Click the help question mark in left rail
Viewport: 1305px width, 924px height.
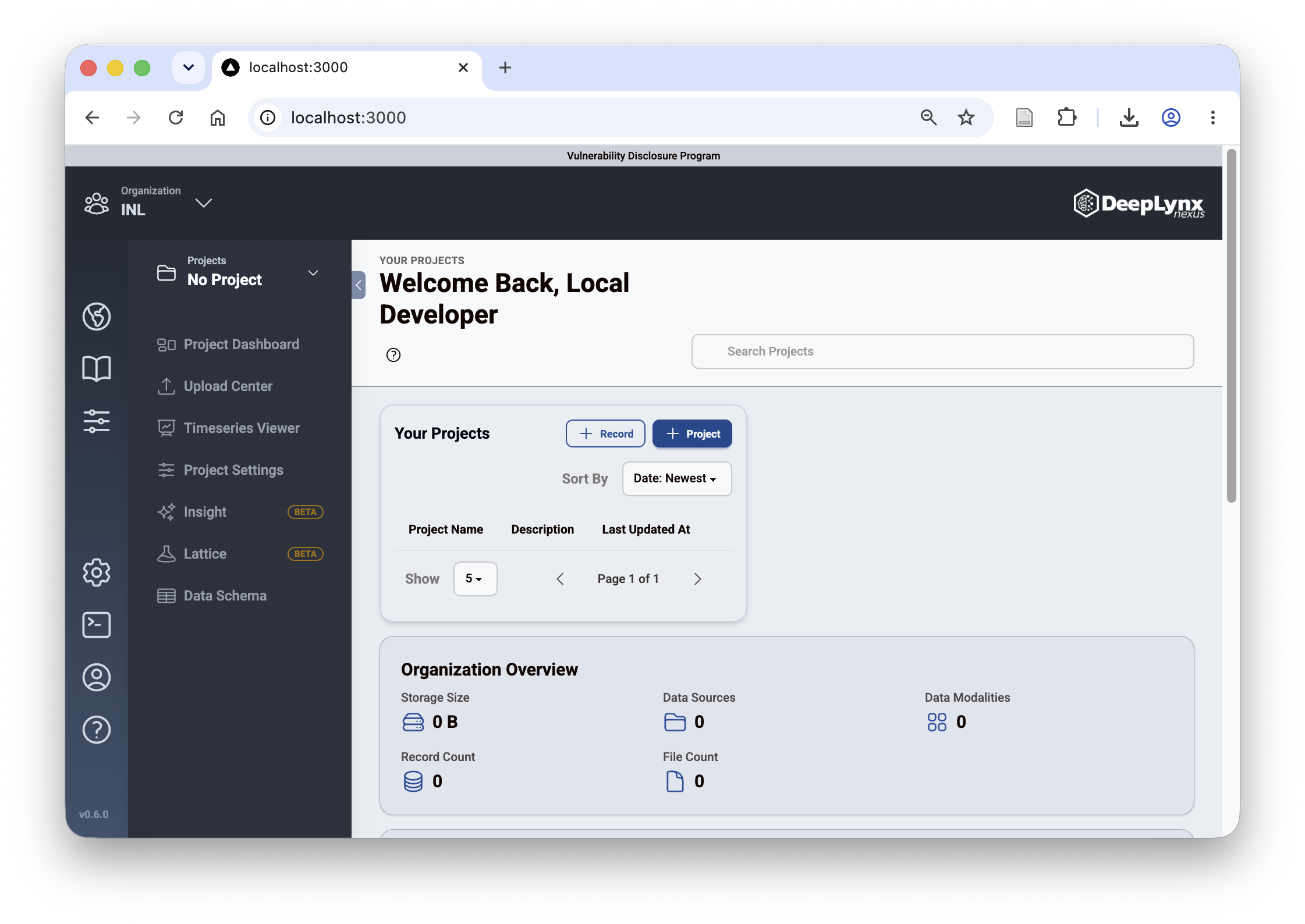click(x=97, y=730)
